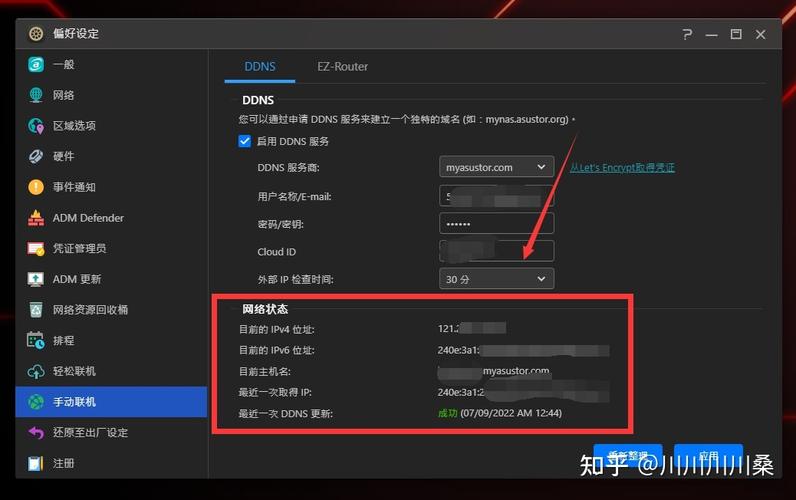Click the 密码/密钥 password field
This screenshot has width=796, height=500.
pos(496,223)
